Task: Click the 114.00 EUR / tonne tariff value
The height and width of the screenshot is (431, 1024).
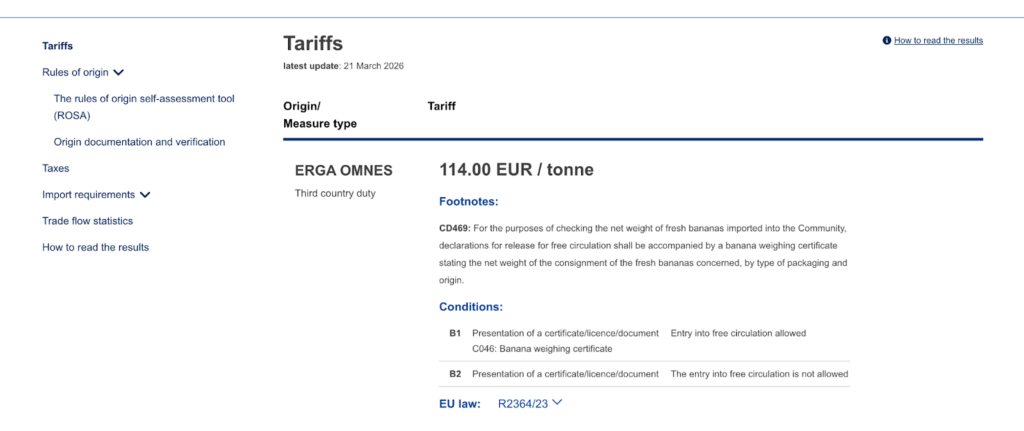Action: (516, 170)
